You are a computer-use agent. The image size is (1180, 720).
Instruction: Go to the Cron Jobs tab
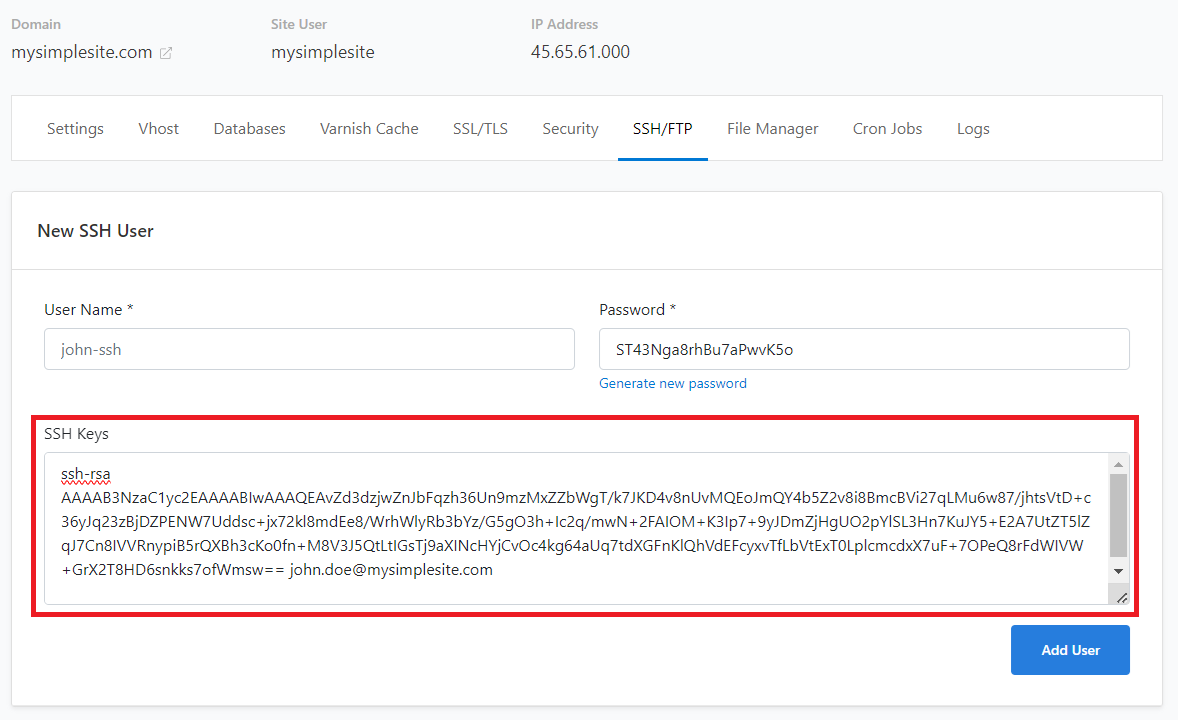point(887,128)
